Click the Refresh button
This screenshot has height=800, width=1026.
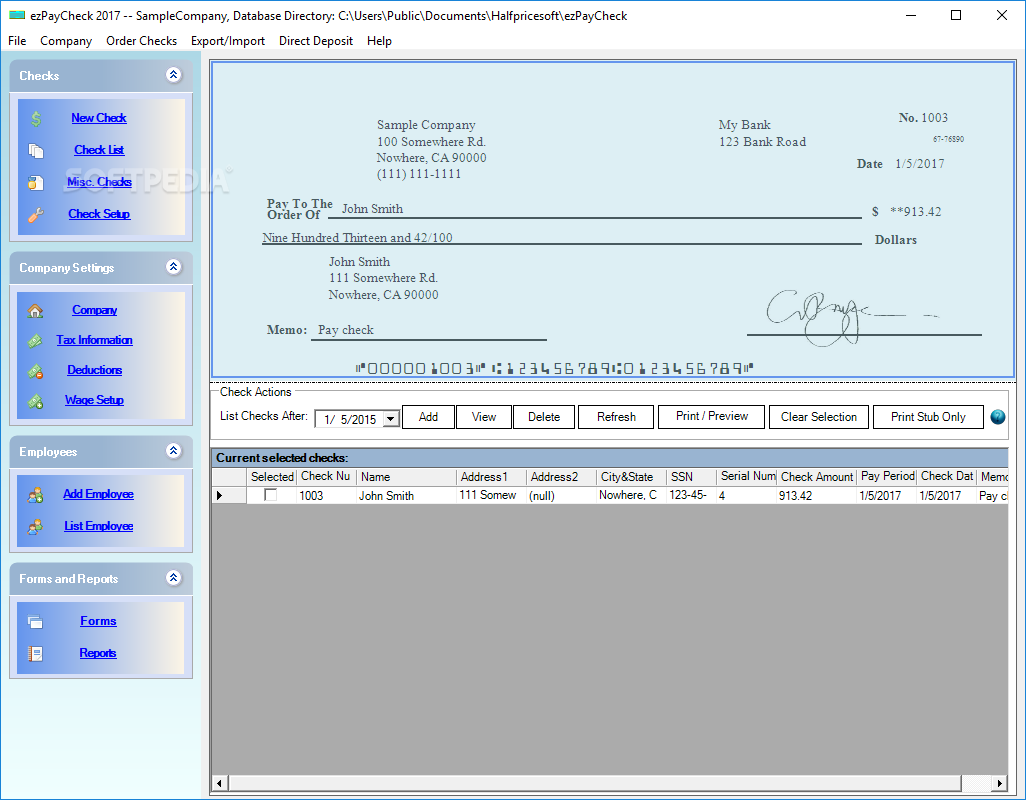click(616, 417)
